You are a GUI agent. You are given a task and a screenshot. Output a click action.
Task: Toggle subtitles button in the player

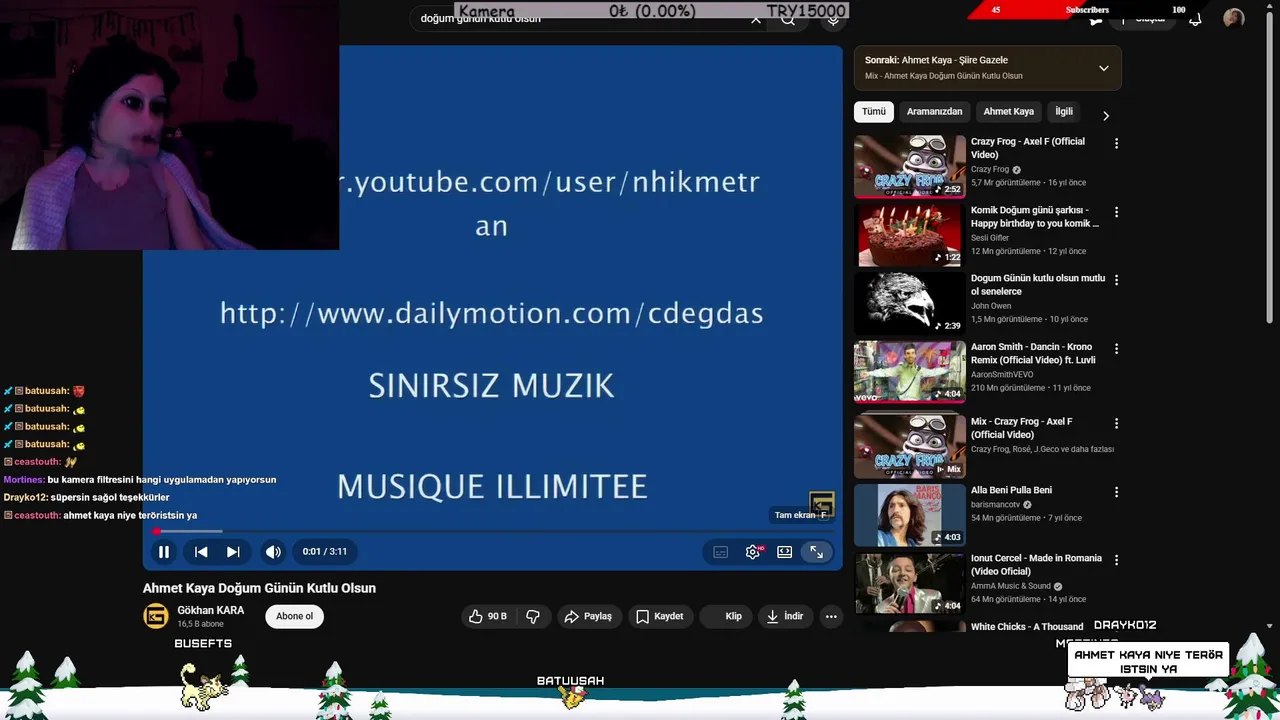(x=720, y=551)
